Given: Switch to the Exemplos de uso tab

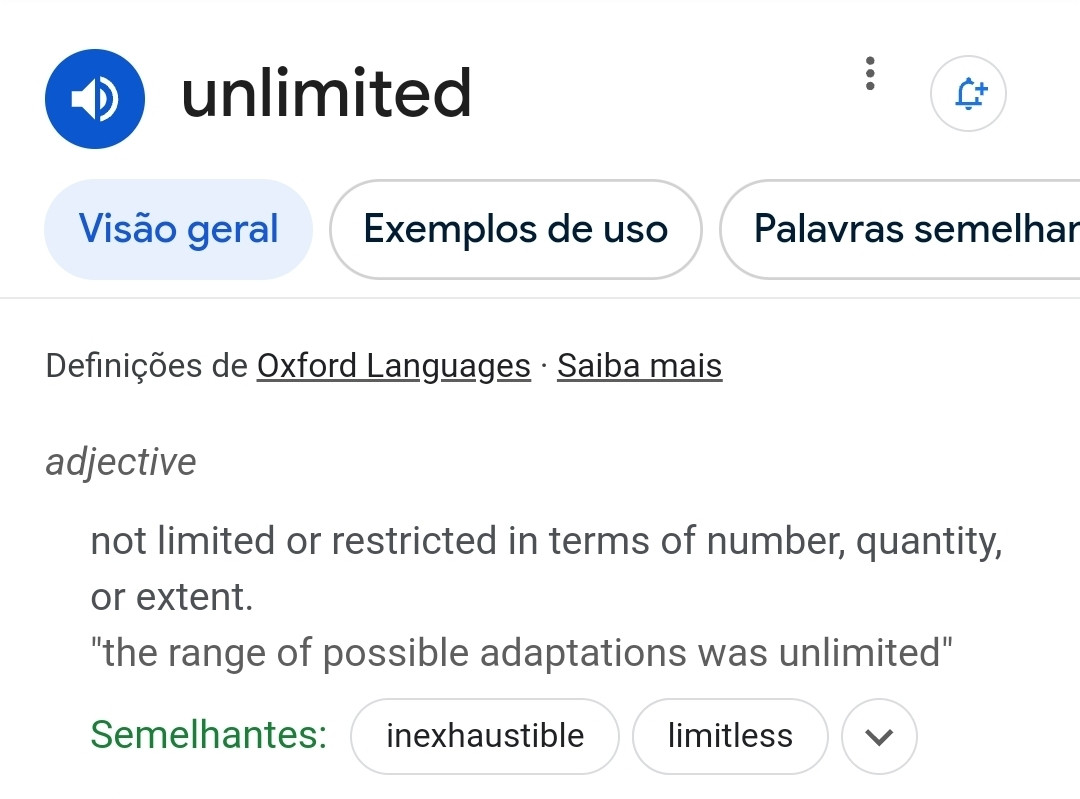Looking at the screenshot, I should [x=516, y=229].
